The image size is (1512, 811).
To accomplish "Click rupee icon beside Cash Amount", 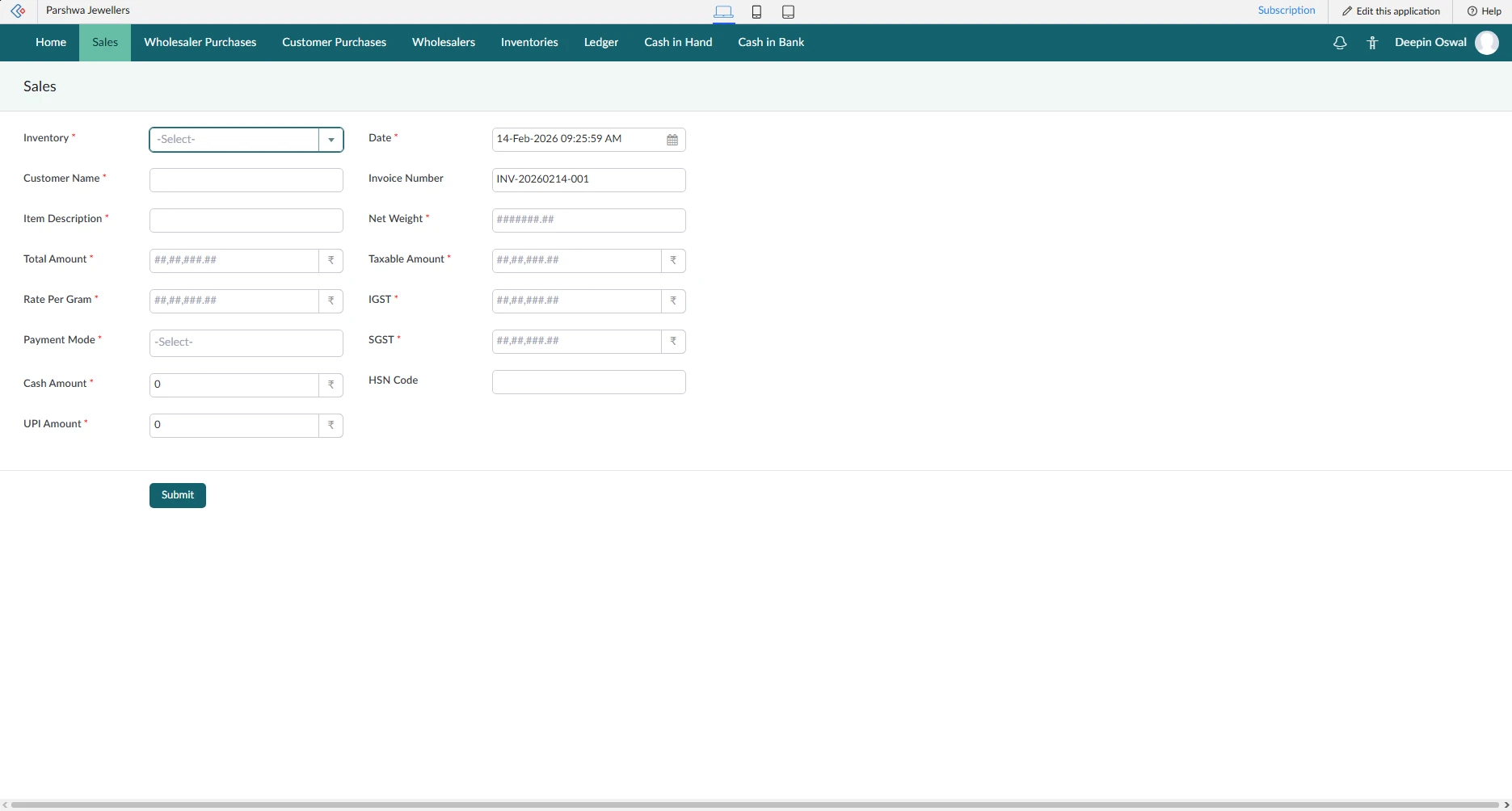I will [331, 385].
